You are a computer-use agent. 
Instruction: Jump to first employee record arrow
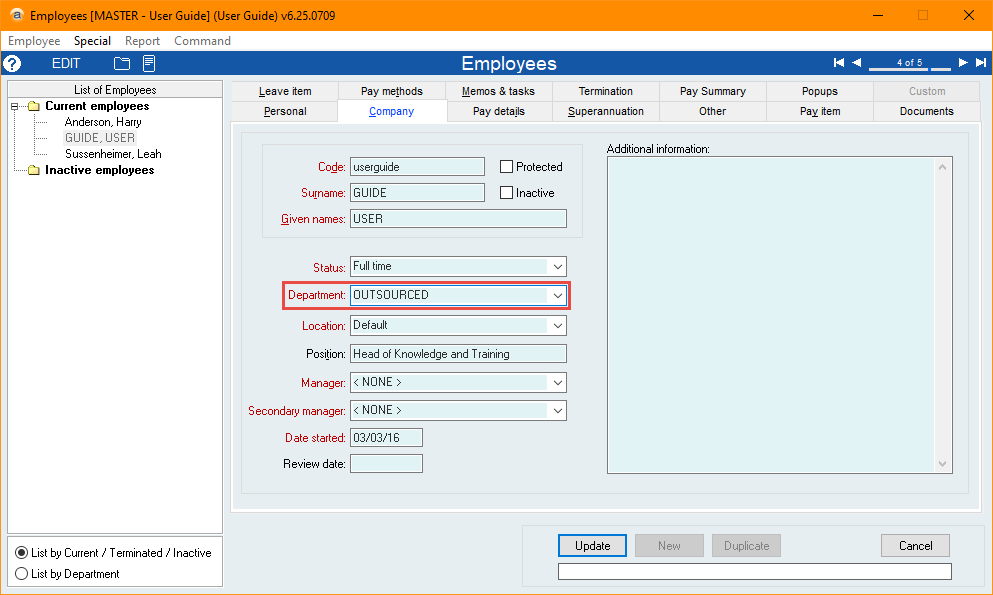[x=839, y=62]
